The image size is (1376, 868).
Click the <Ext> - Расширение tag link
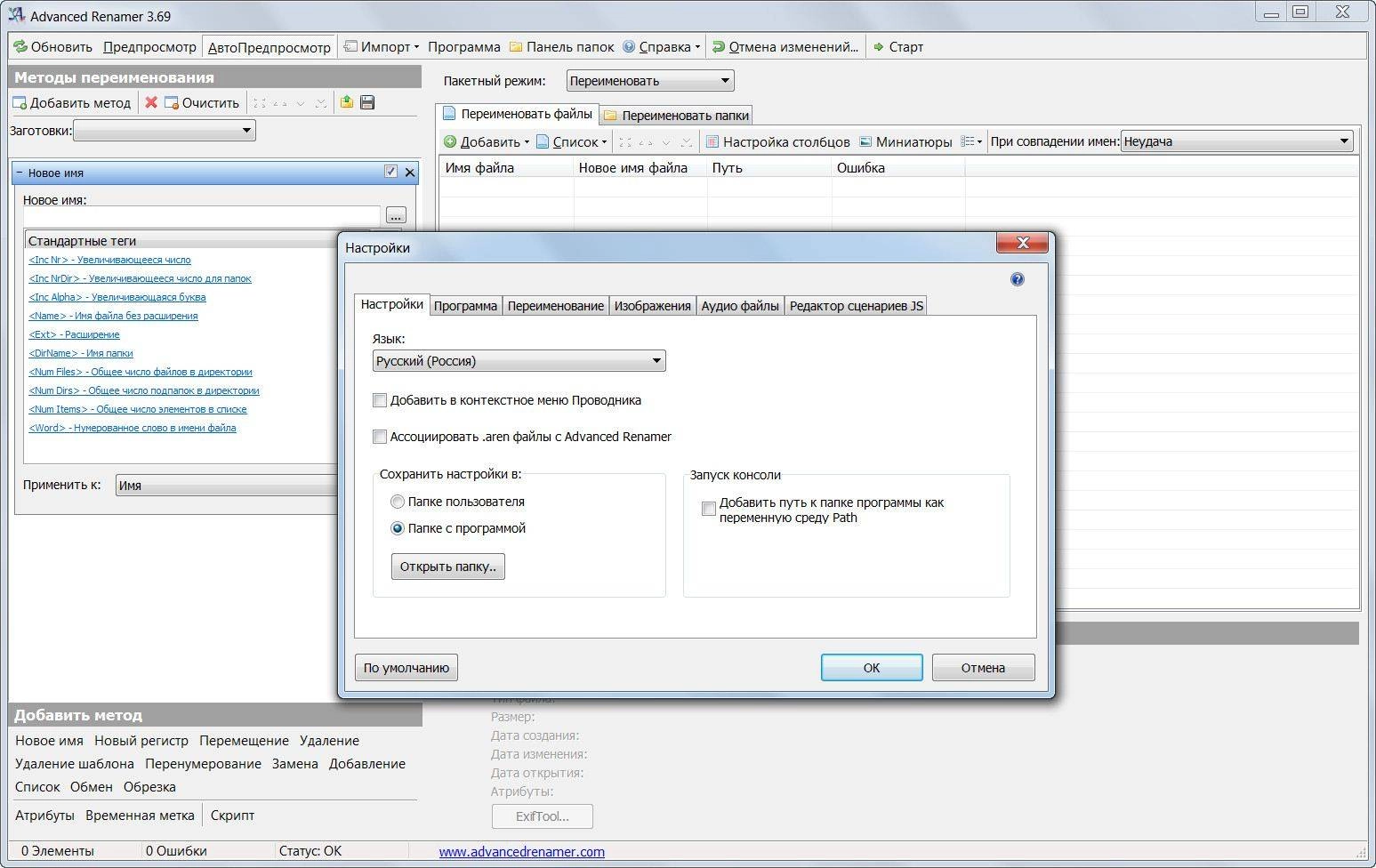(x=74, y=334)
